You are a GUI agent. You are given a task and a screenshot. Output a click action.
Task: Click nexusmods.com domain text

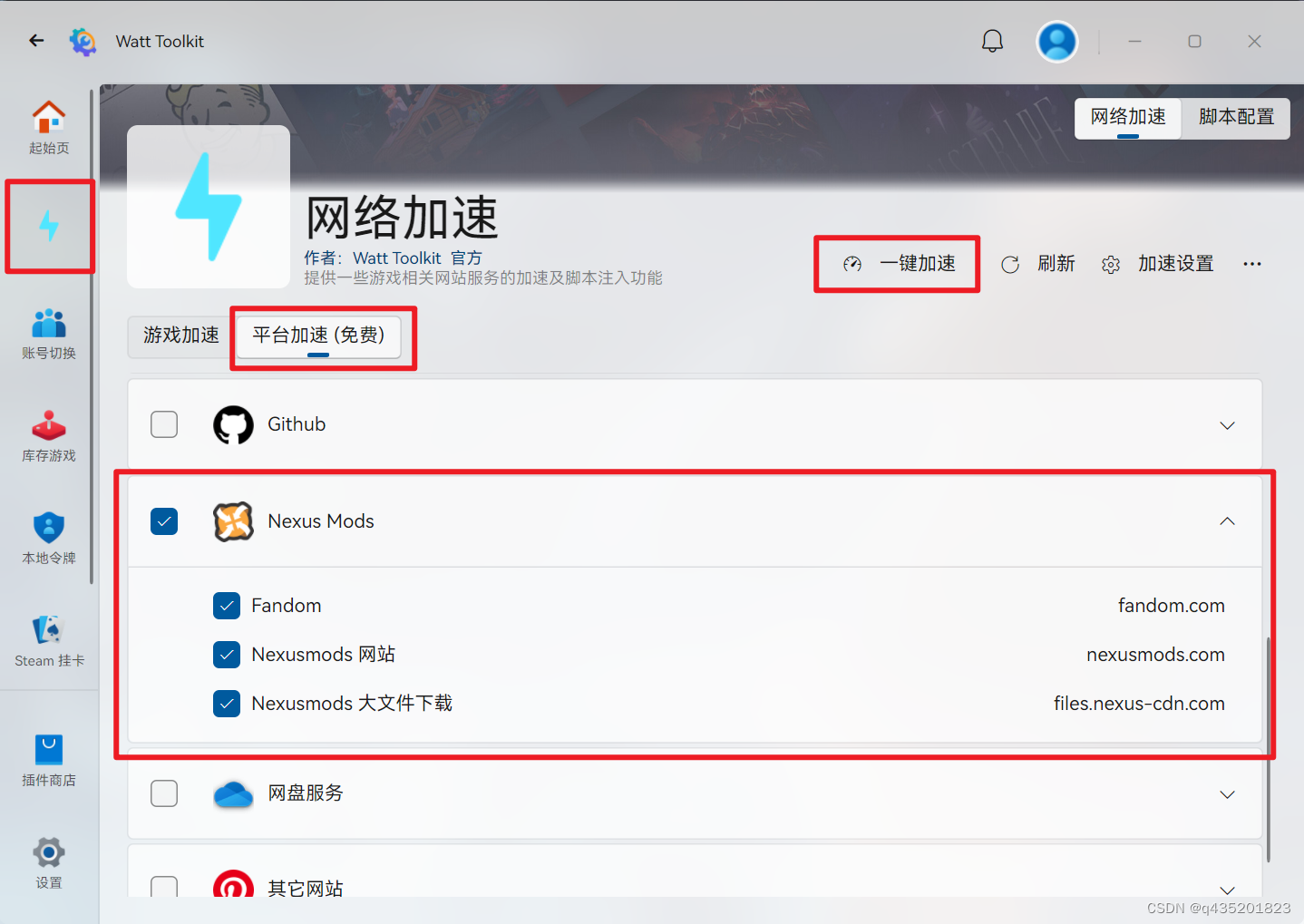[x=1155, y=655]
